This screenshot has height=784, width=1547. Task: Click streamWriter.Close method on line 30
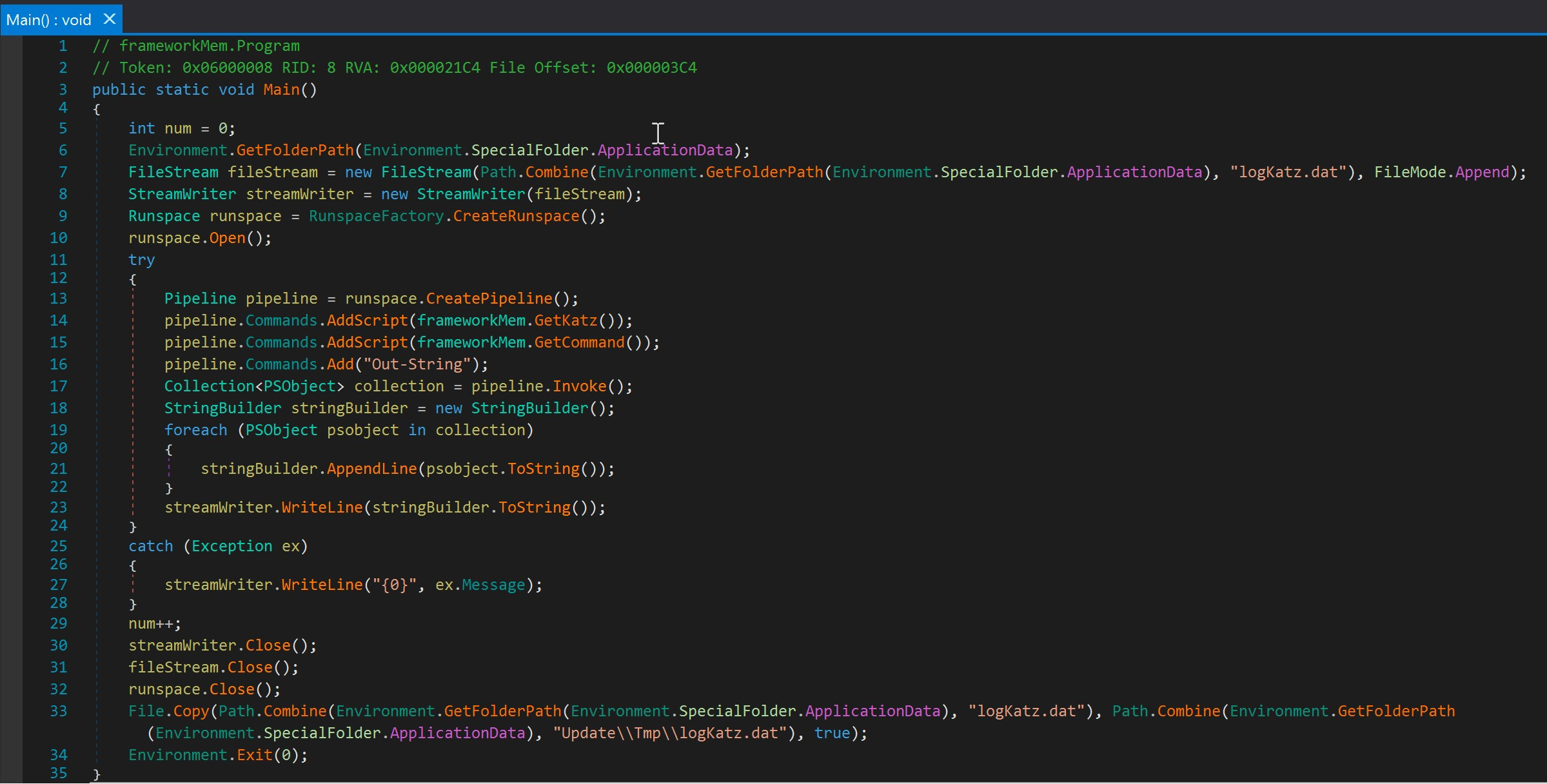268,645
